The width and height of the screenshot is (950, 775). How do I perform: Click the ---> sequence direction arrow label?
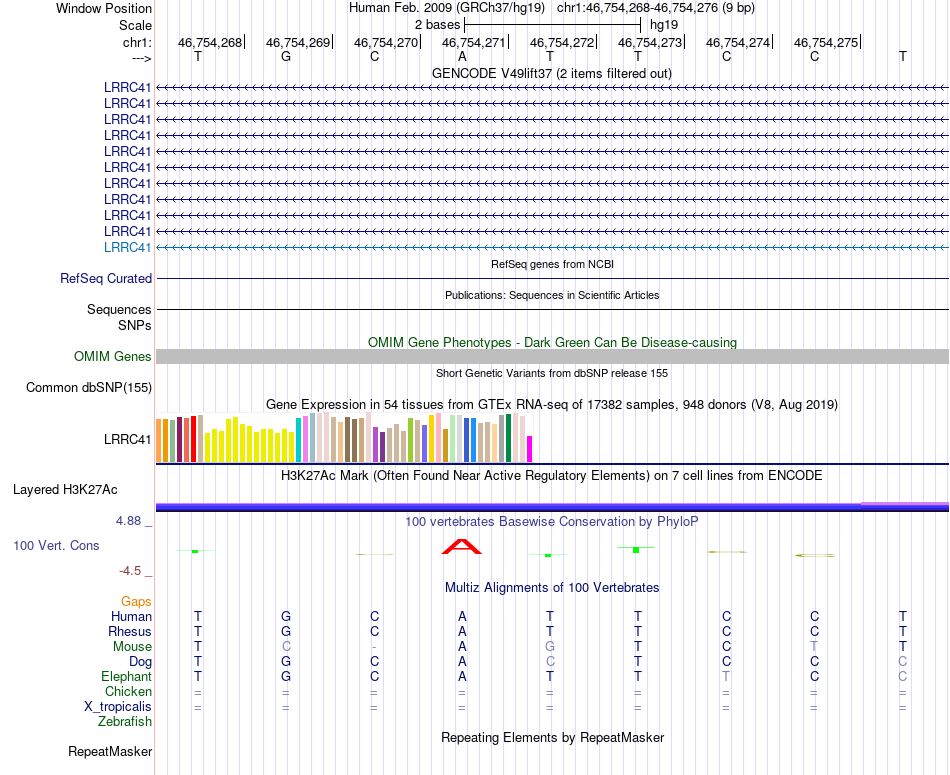[x=141, y=58]
